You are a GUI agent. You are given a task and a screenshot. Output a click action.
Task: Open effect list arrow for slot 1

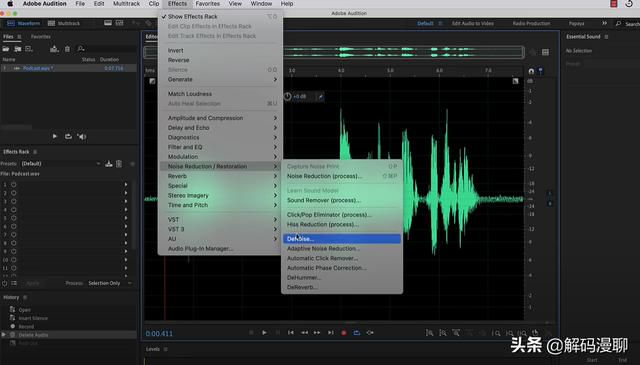(126, 185)
